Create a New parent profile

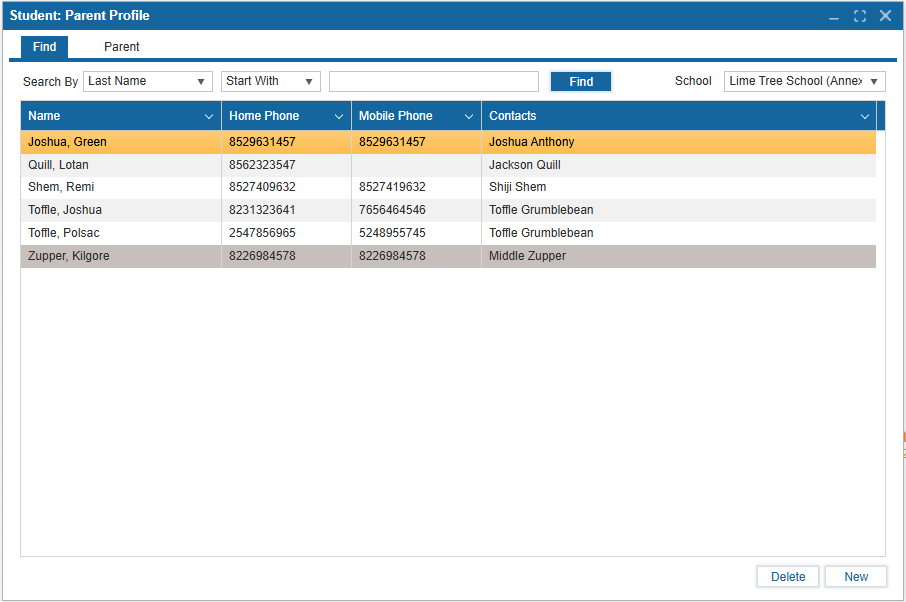tap(856, 577)
